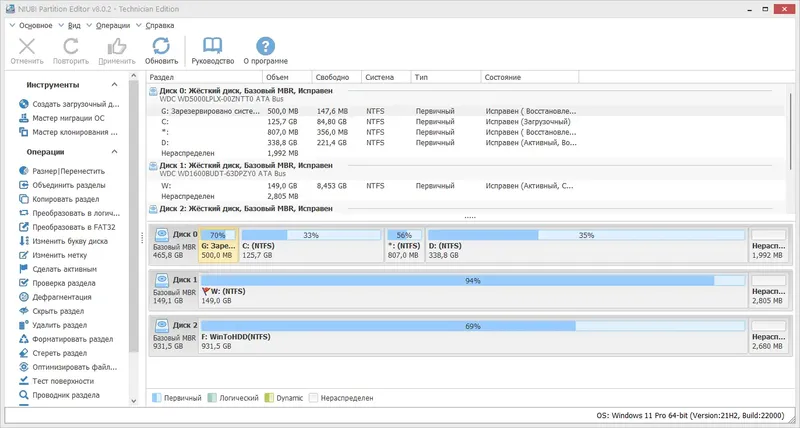Launch the clone wizard (Мастер клонирования)
The width and height of the screenshot is (800, 428).
click(x=68, y=132)
